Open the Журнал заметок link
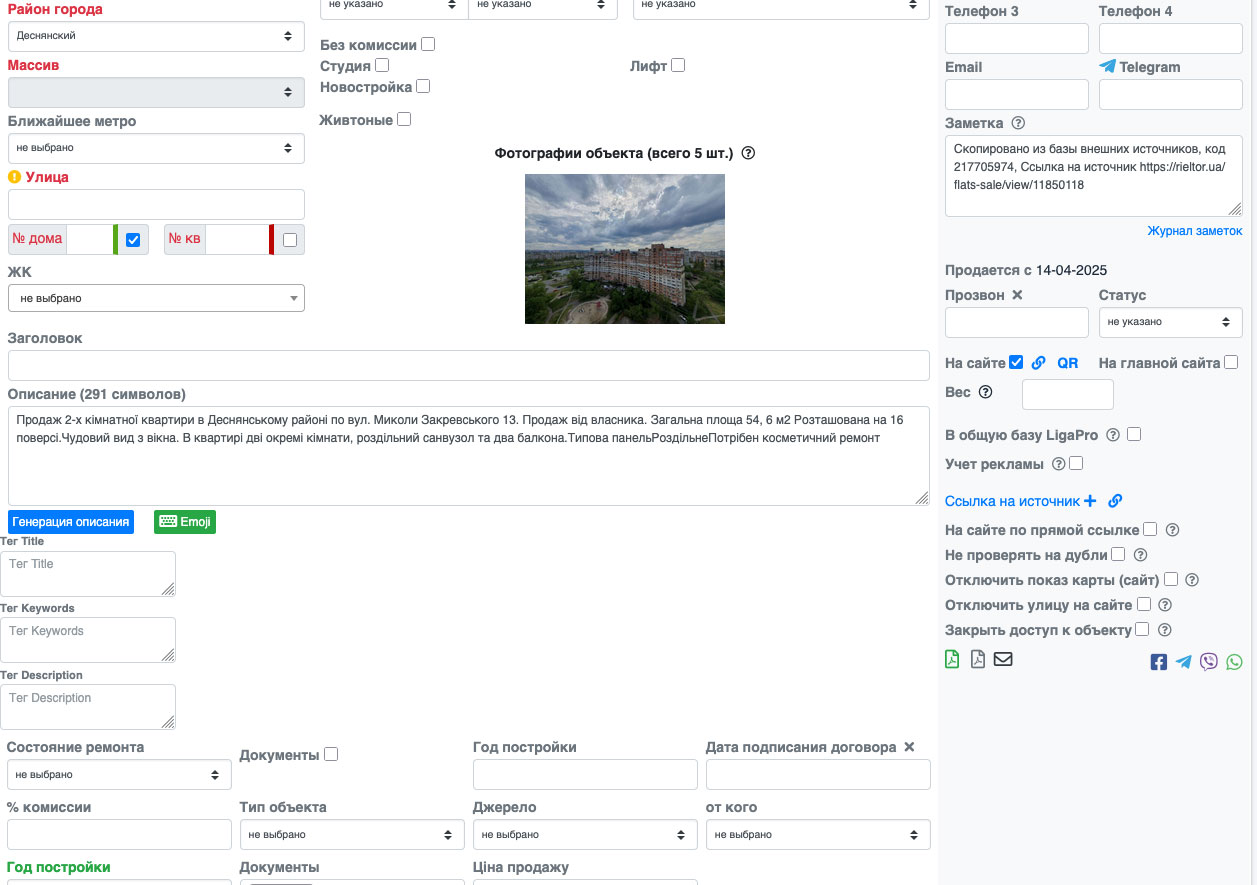Screen dimensions: 1257x885 pos(1194,231)
